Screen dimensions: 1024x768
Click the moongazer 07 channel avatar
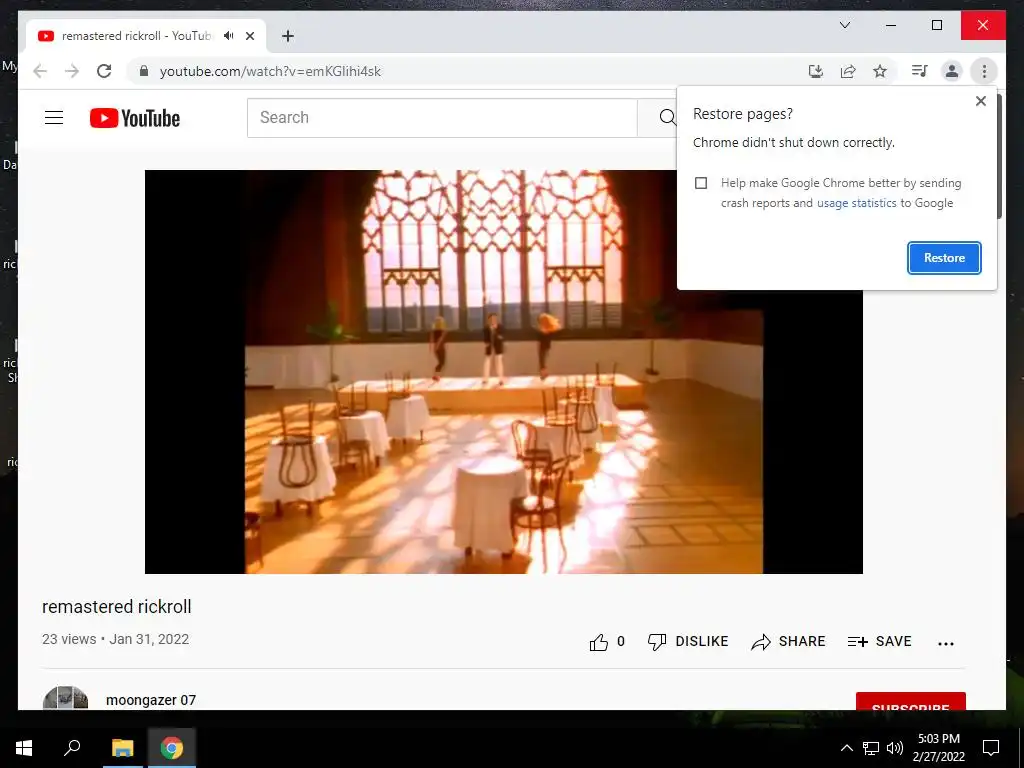click(65, 698)
